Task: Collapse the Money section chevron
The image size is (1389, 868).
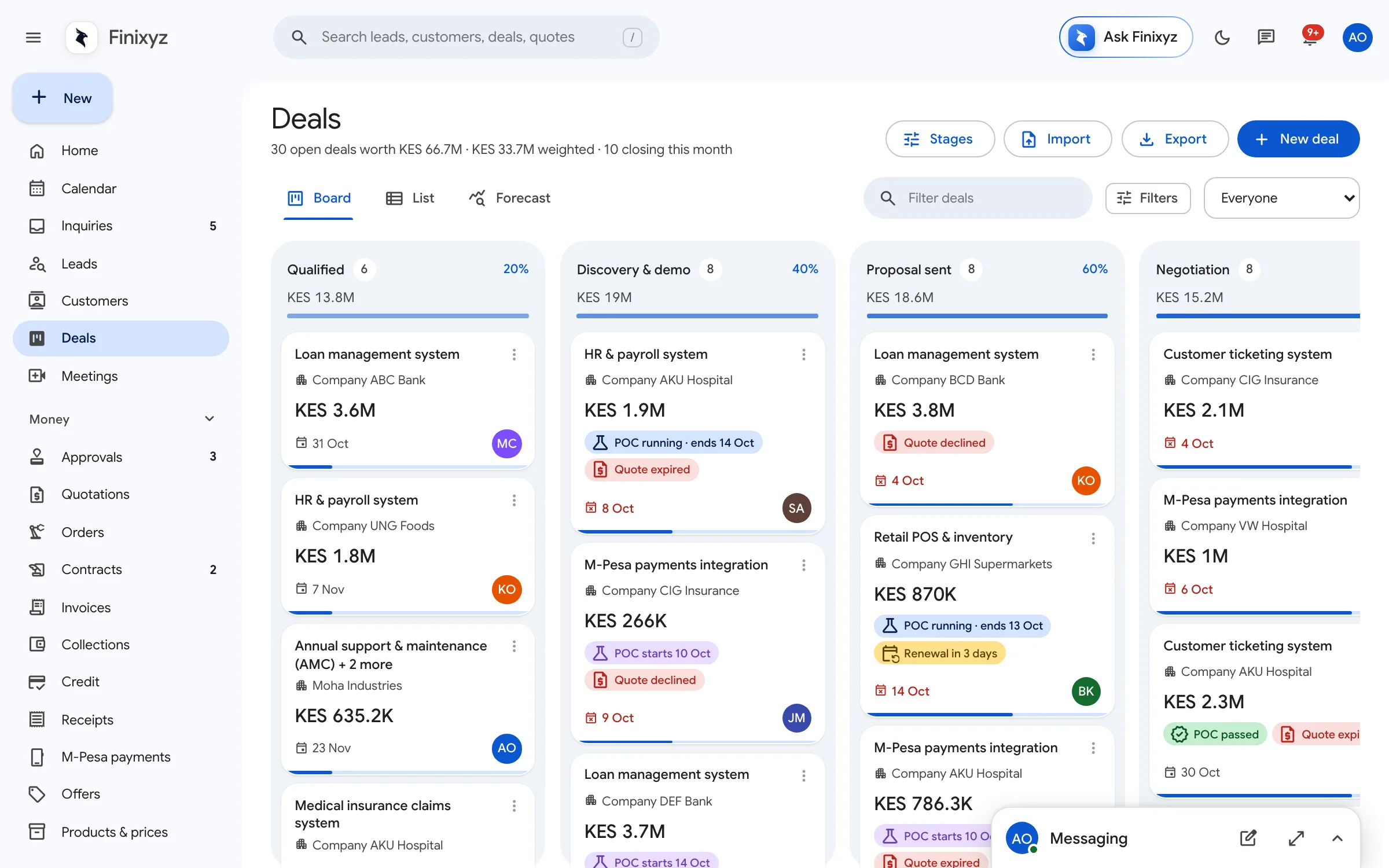Action: [x=210, y=418]
